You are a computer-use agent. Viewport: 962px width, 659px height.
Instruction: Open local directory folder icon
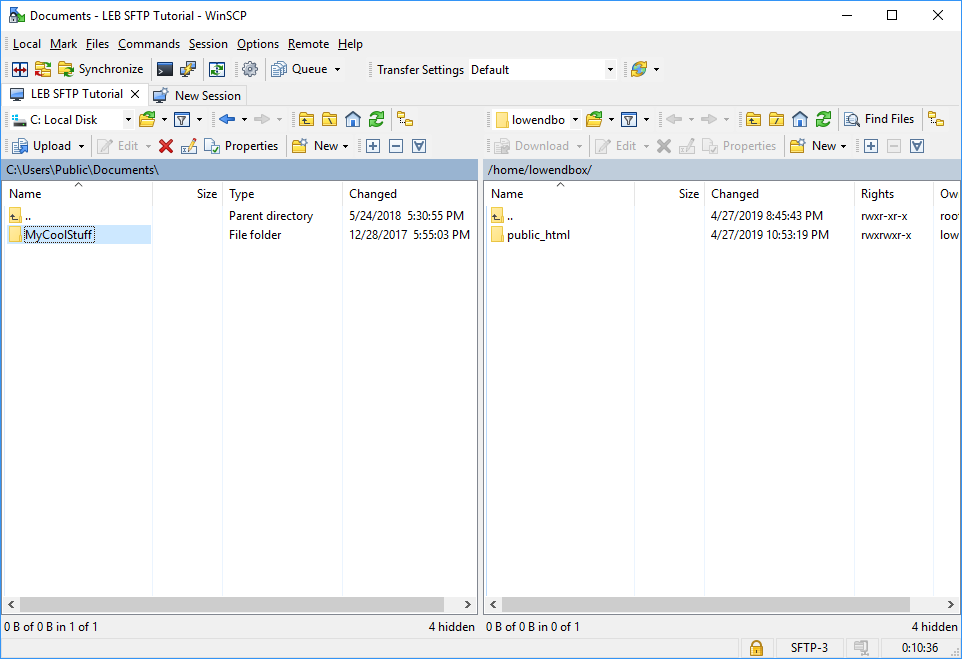(x=147, y=119)
